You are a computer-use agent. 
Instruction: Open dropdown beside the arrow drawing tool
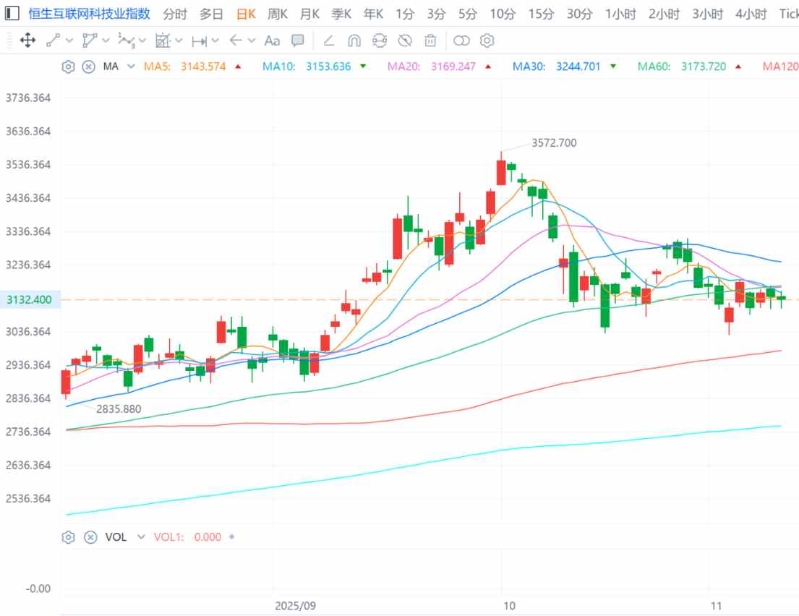252,41
